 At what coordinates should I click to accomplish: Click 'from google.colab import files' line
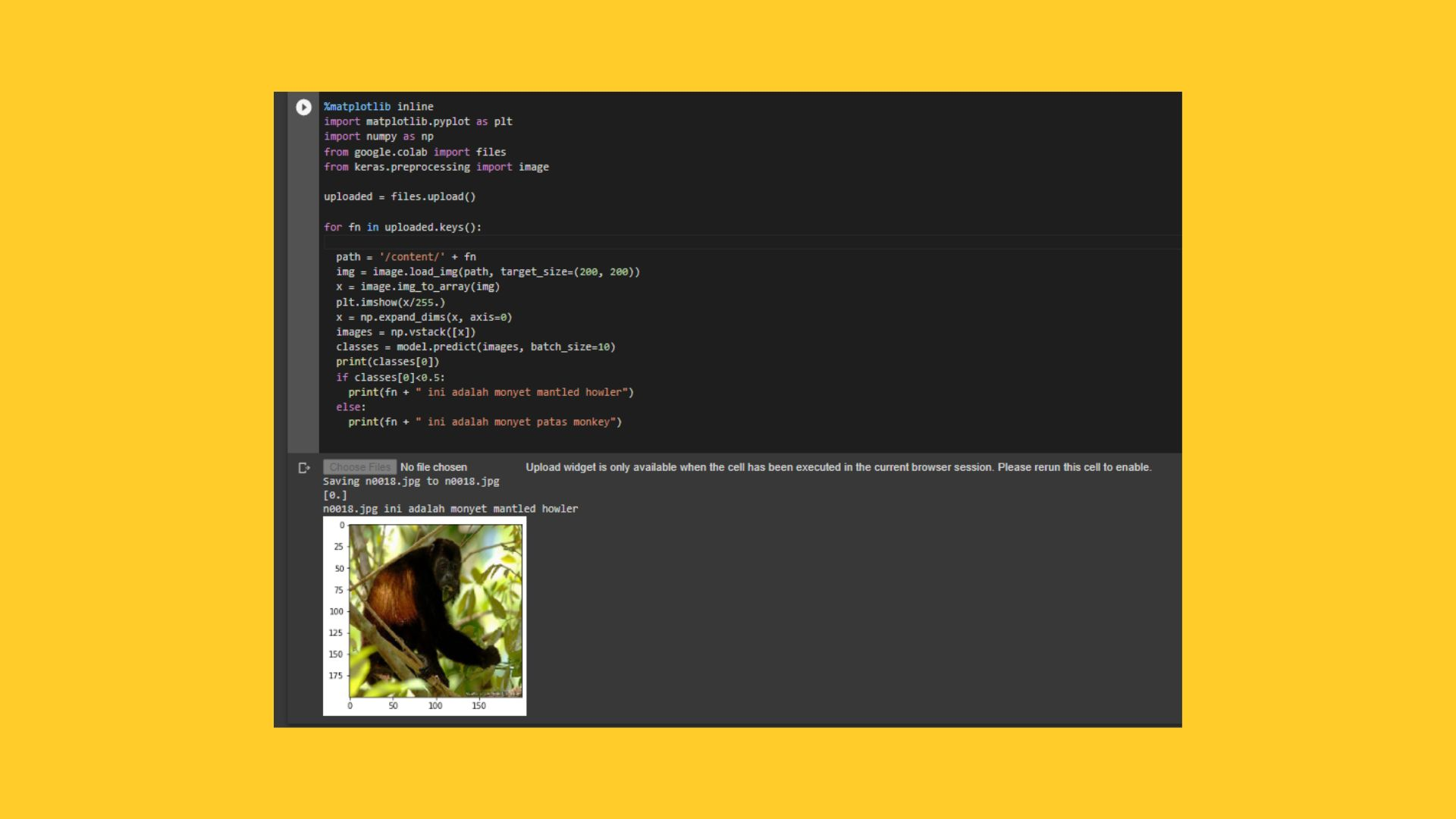coord(415,152)
